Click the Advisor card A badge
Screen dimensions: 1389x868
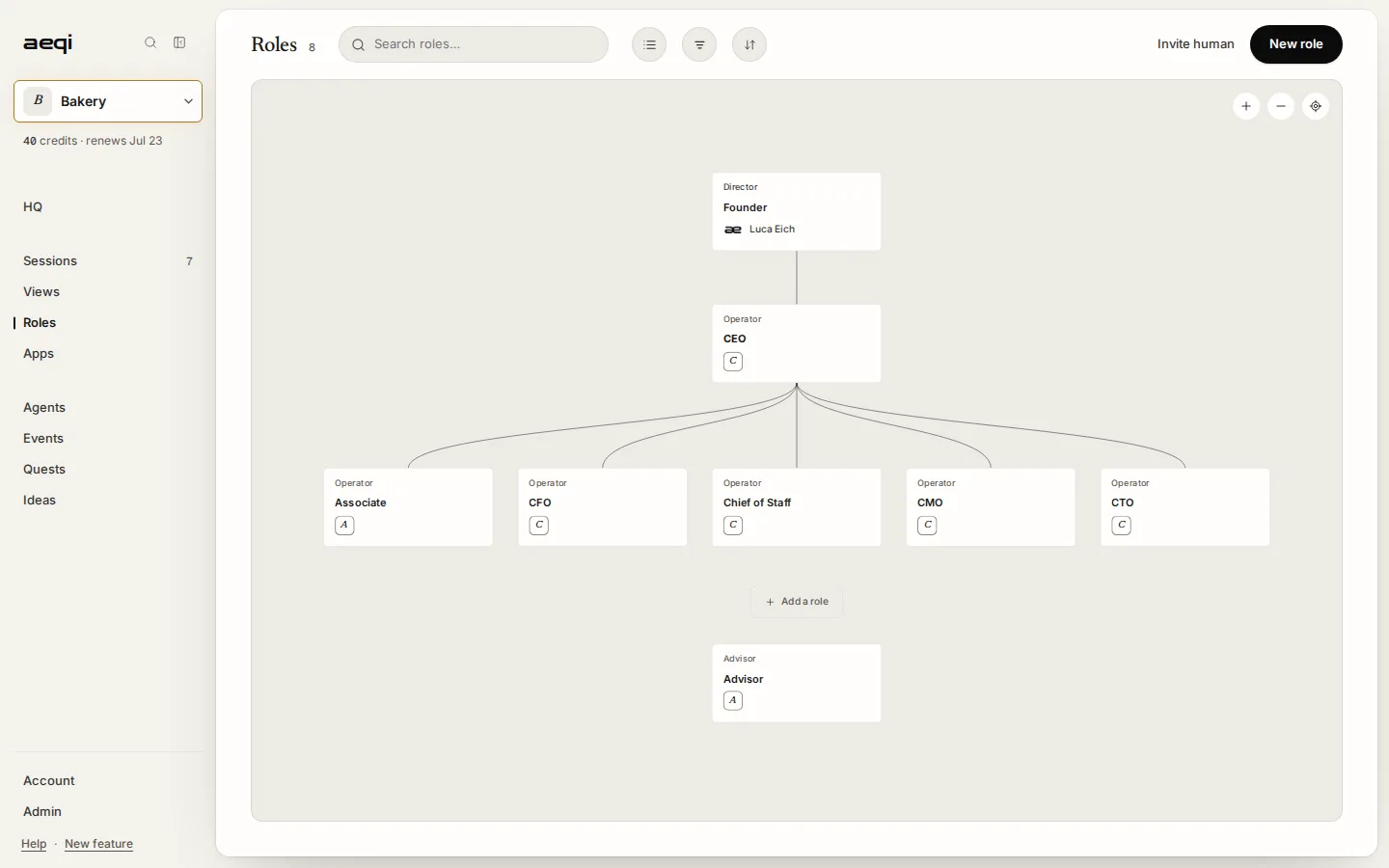pyautogui.click(x=733, y=701)
